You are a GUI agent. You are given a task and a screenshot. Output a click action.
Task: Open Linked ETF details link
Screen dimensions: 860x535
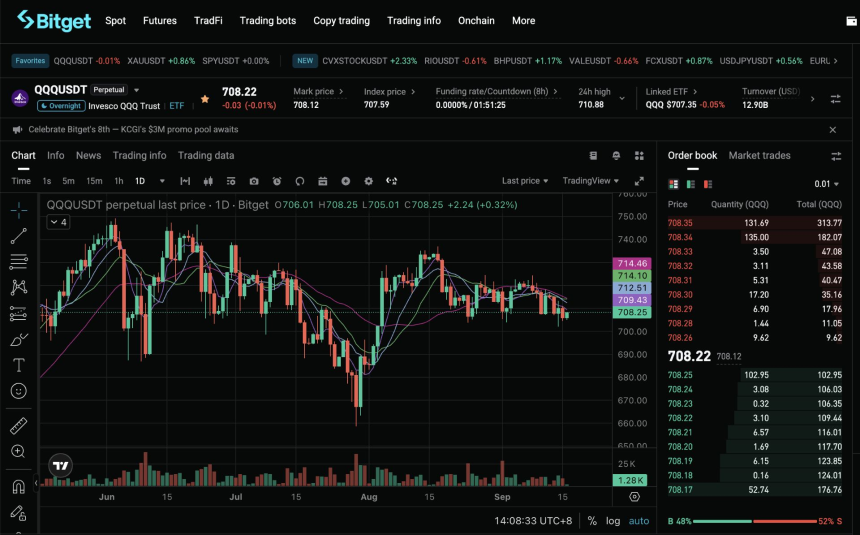click(x=671, y=92)
